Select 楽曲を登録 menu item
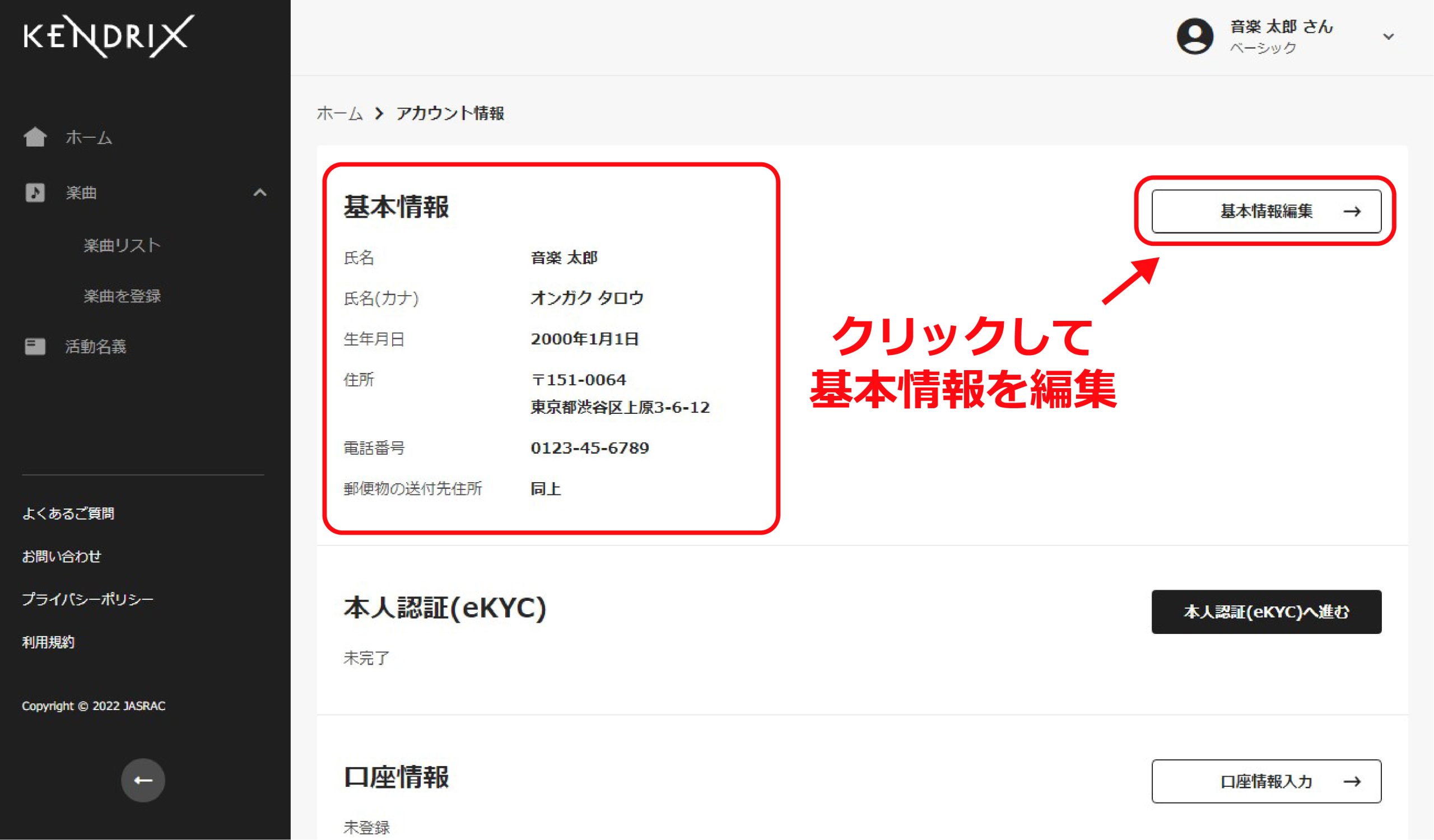This screenshot has height=840, width=1434. click(x=122, y=296)
